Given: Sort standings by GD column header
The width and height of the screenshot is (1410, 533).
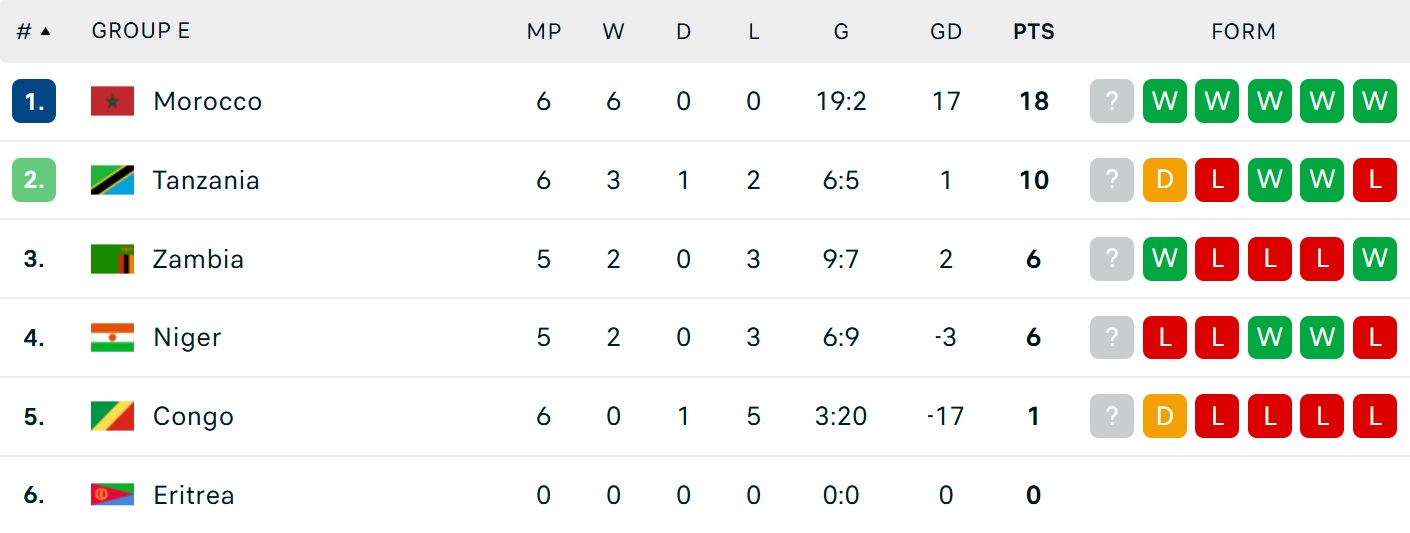Looking at the screenshot, I should click(x=945, y=31).
